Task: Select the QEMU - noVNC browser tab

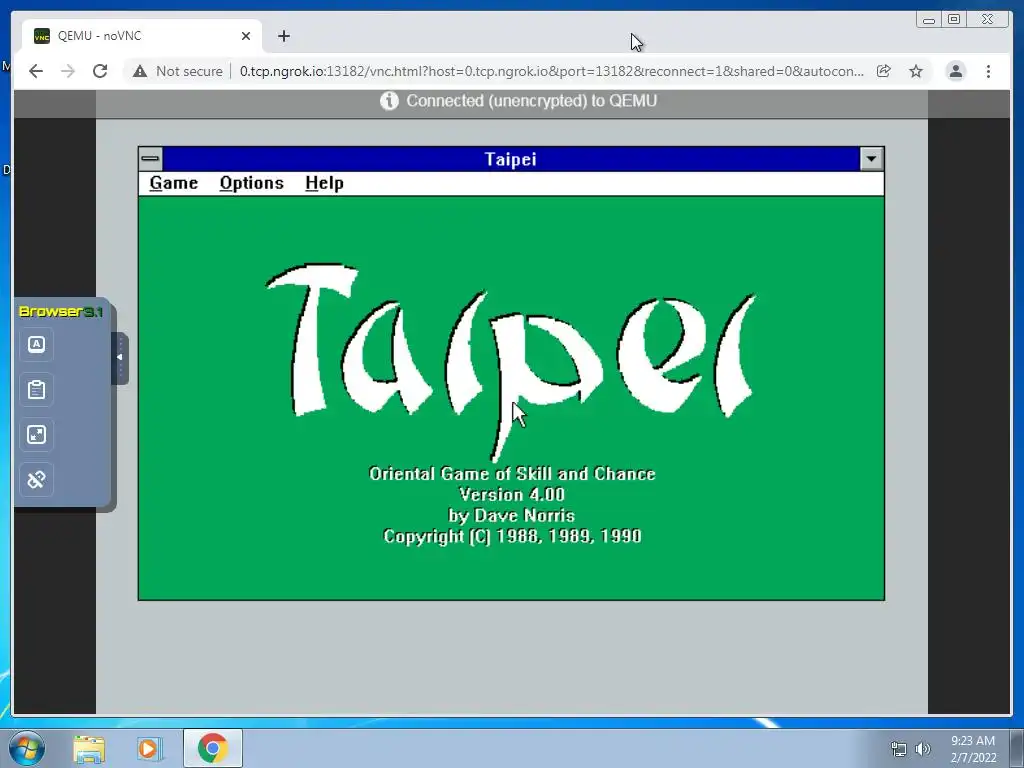Action: pos(142,36)
